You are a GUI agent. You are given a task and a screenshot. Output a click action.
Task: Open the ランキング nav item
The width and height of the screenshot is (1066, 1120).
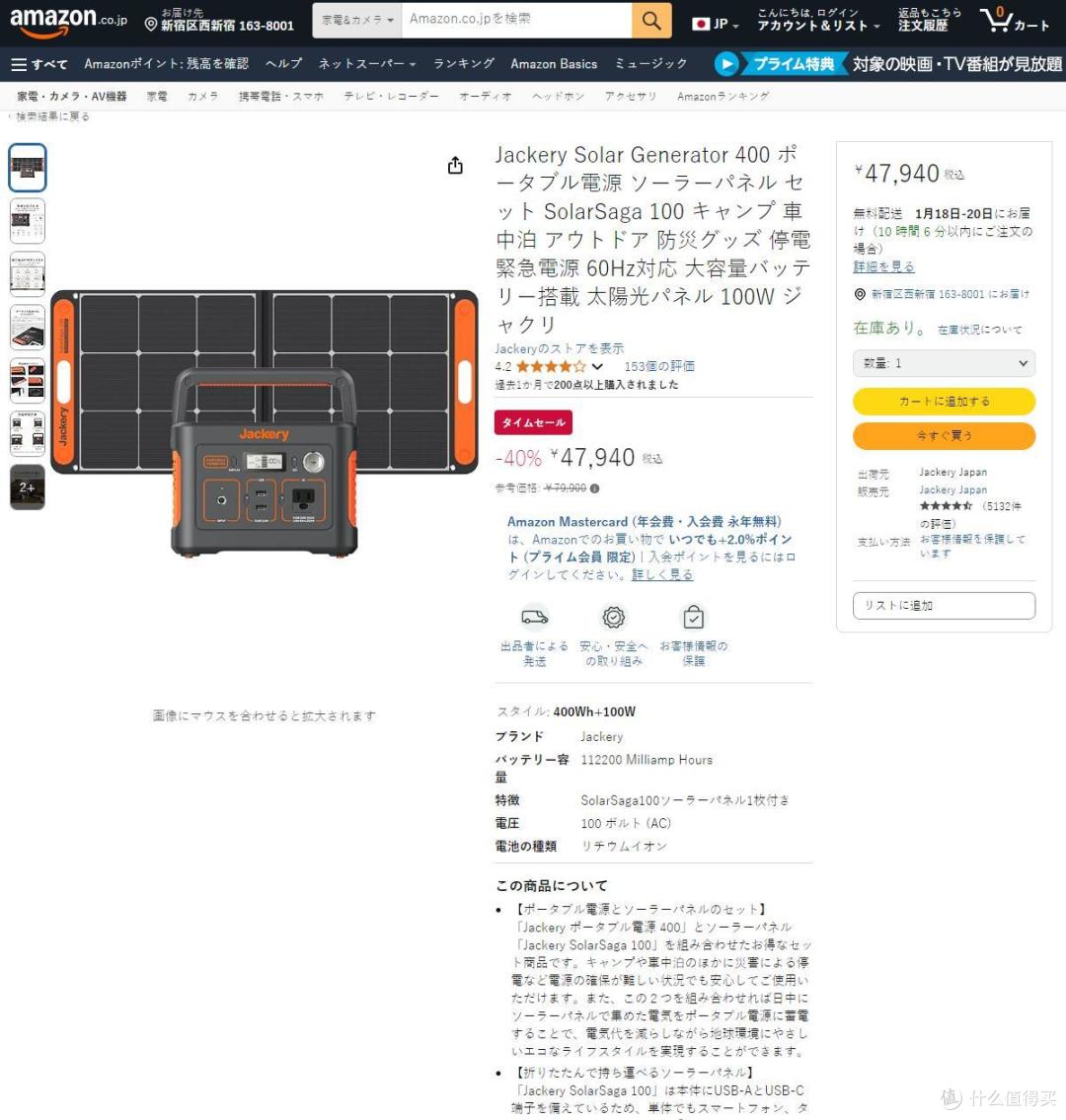(464, 64)
